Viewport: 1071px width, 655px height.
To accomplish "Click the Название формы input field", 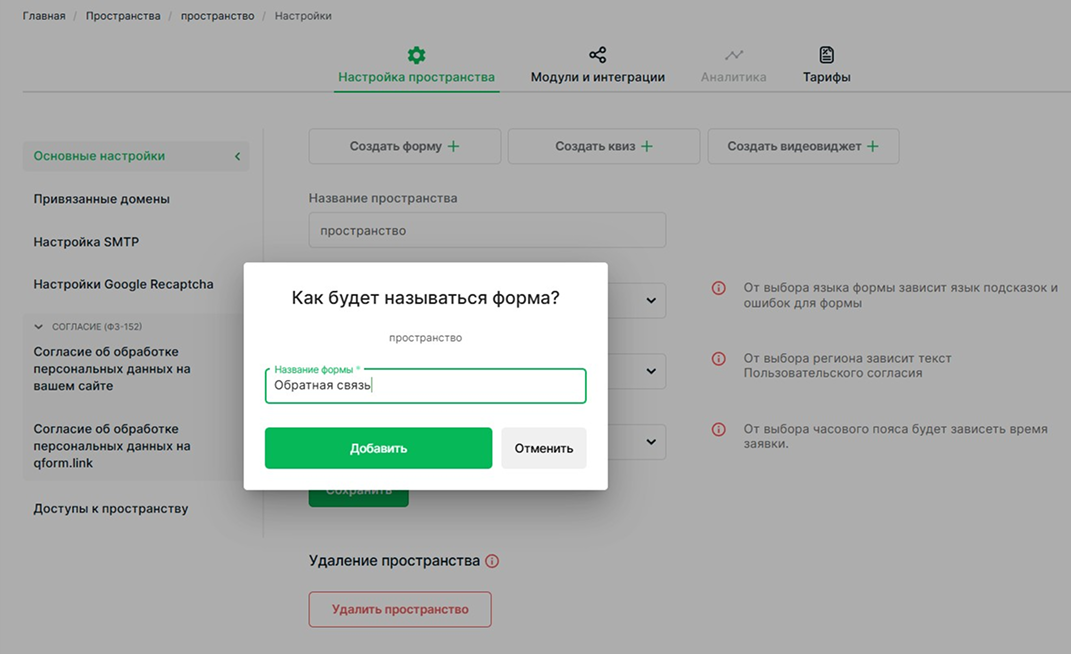I will pos(425,386).
